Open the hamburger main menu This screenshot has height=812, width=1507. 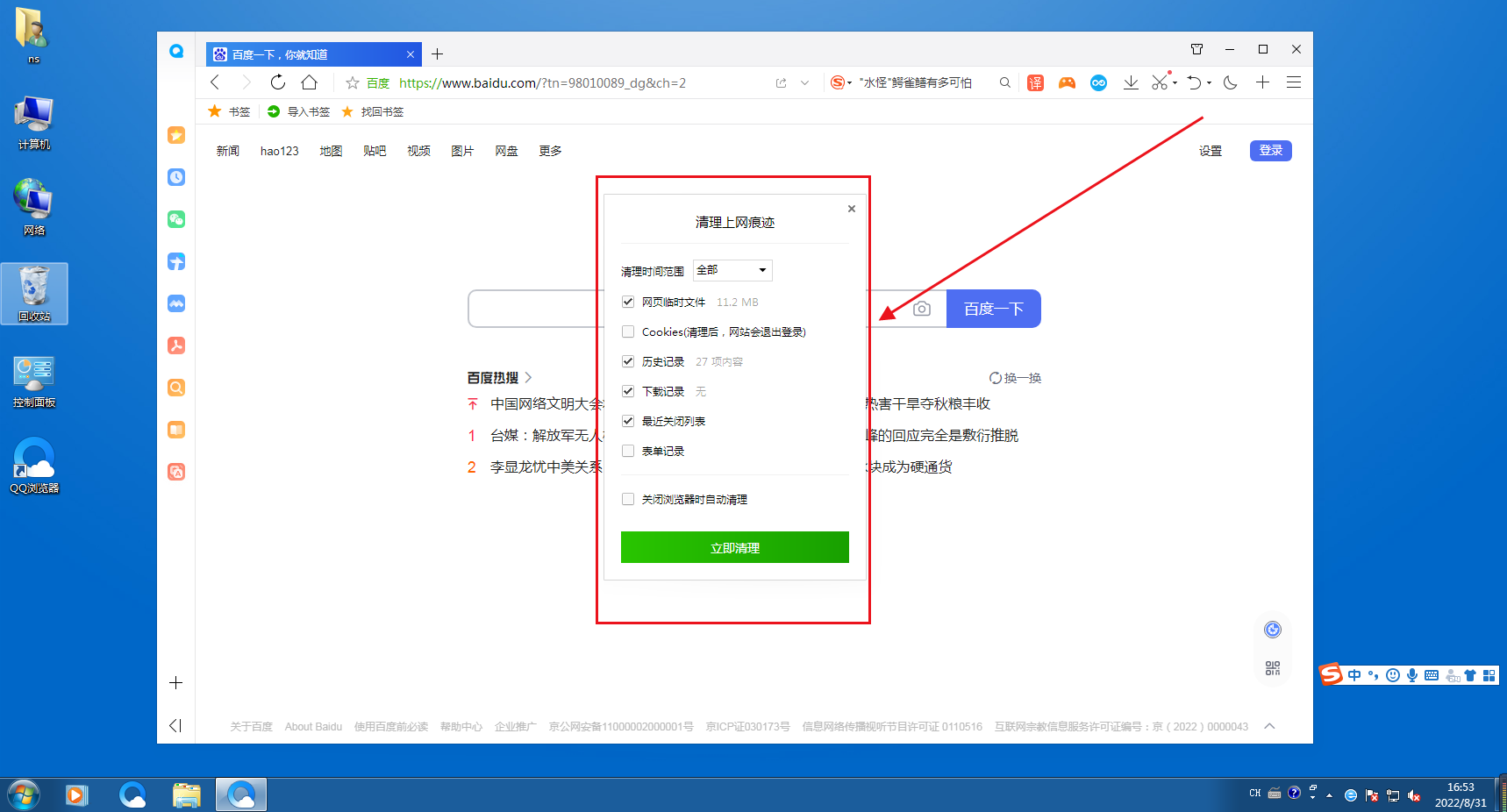coord(1294,82)
